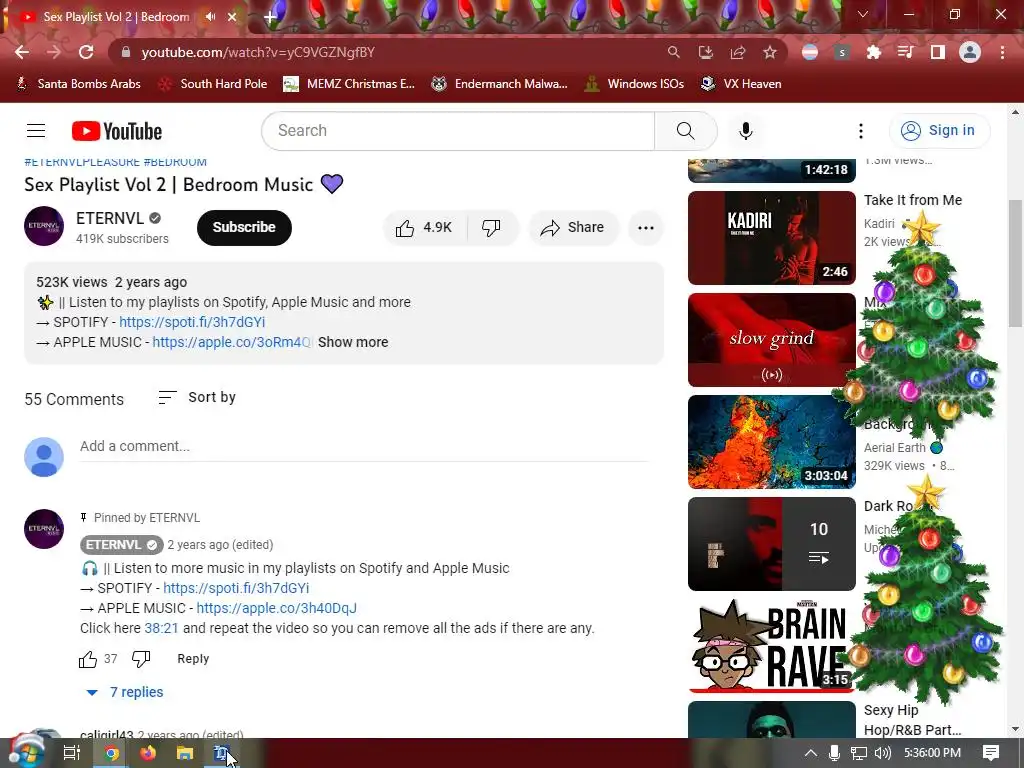
Task: Open volume control in system tray
Action: [x=883, y=753]
